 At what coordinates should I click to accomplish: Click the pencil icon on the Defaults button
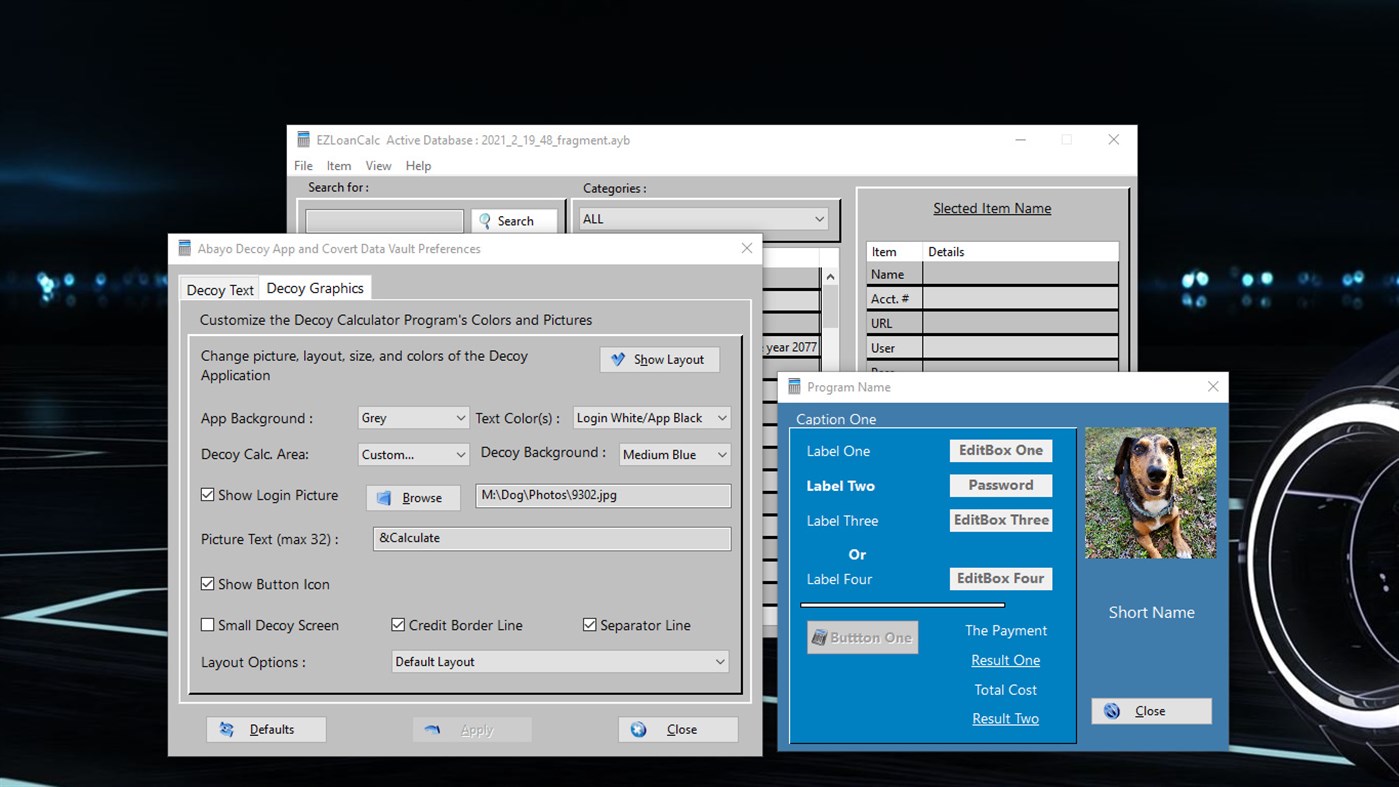(227, 729)
